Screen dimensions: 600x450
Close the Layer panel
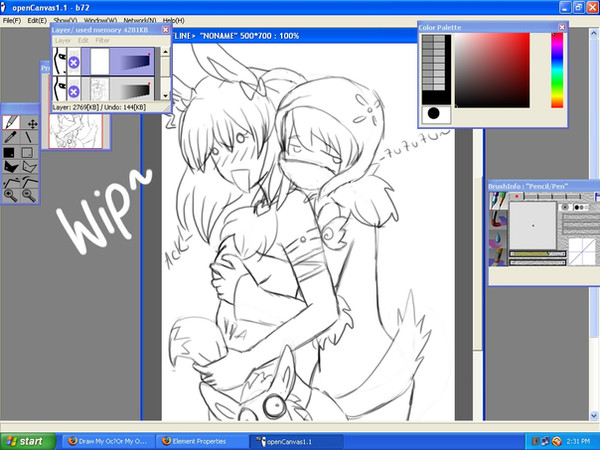pos(165,29)
